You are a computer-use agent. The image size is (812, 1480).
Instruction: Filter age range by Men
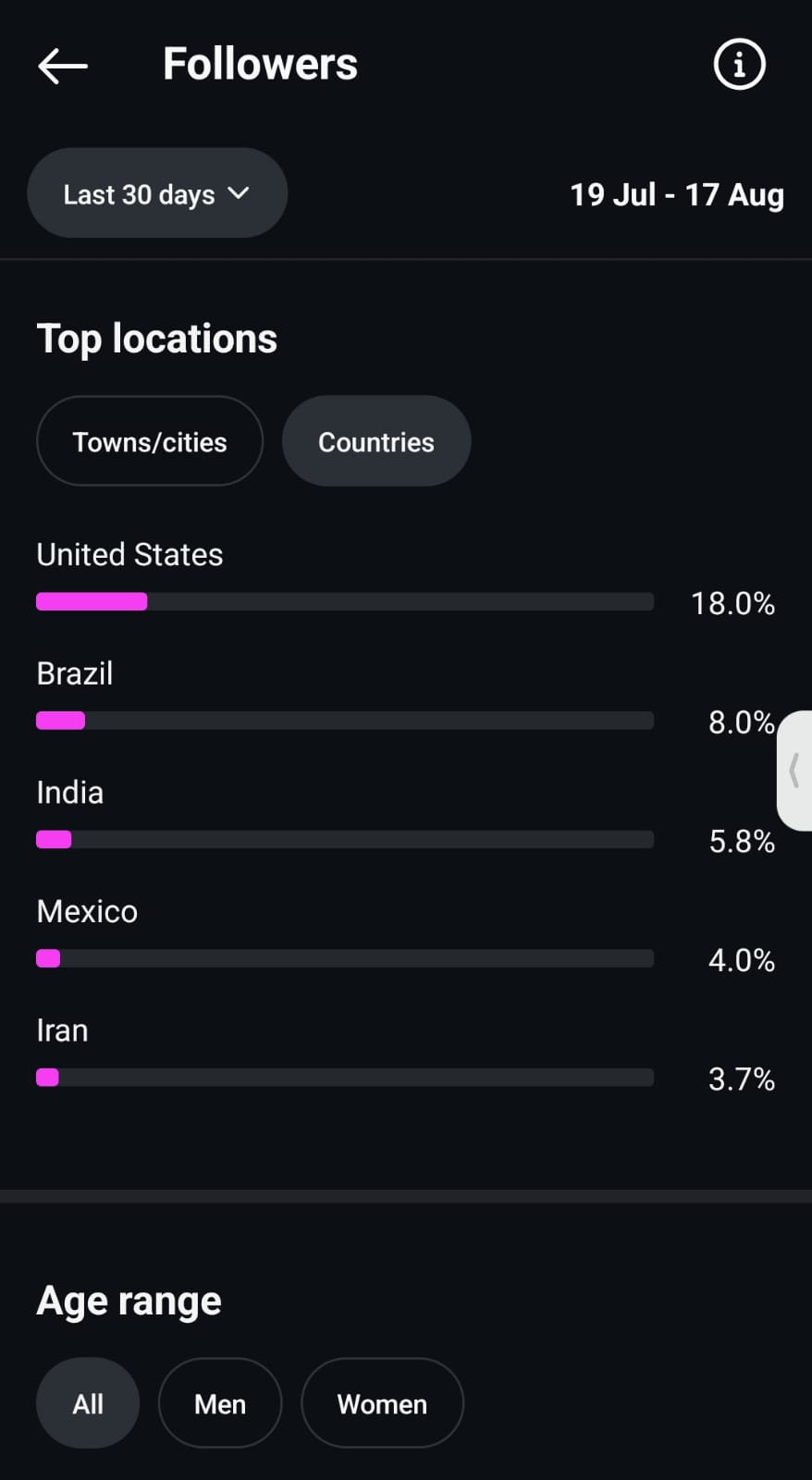click(x=220, y=1403)
